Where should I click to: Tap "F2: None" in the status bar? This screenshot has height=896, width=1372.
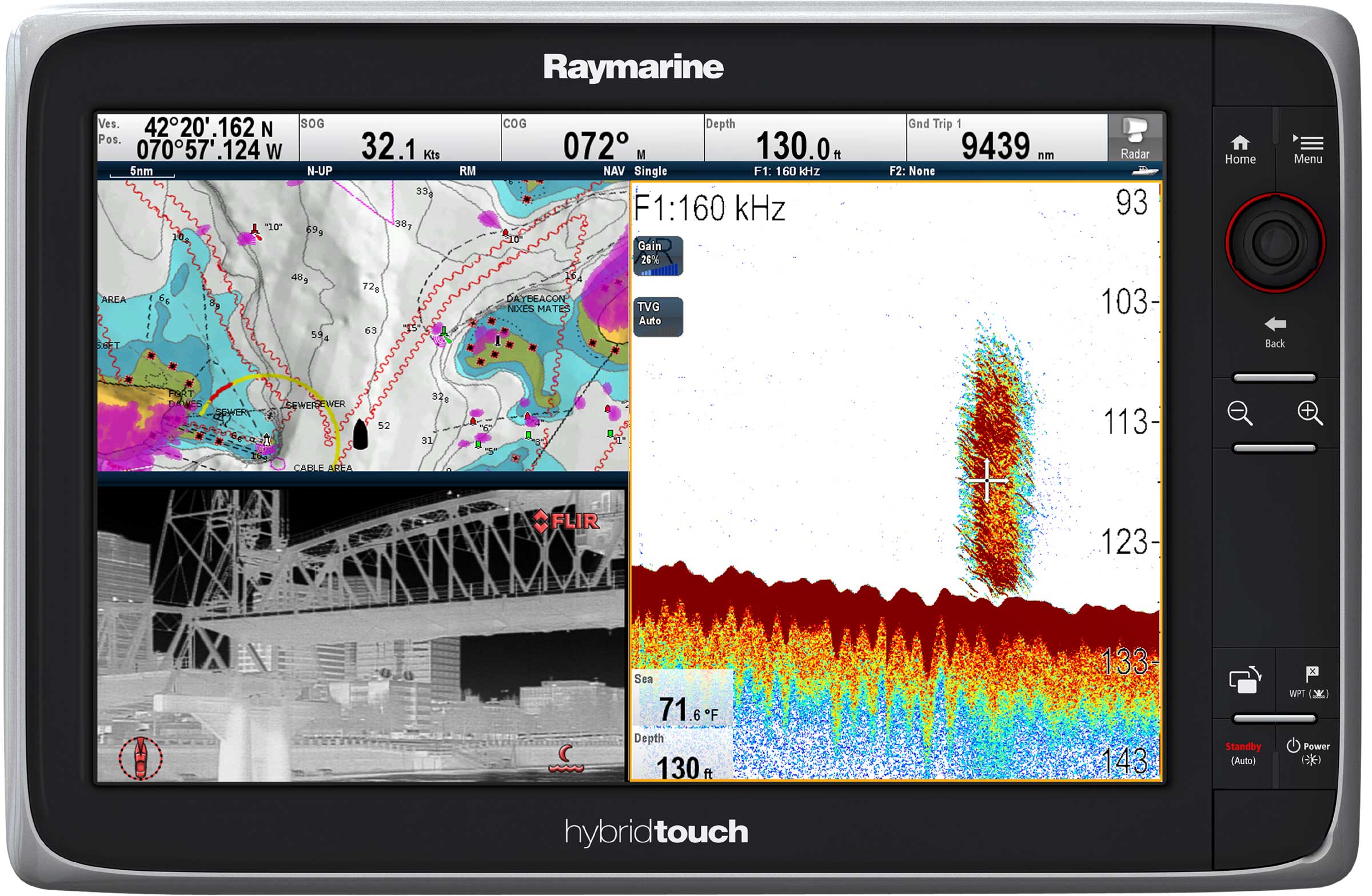(912, 171)
